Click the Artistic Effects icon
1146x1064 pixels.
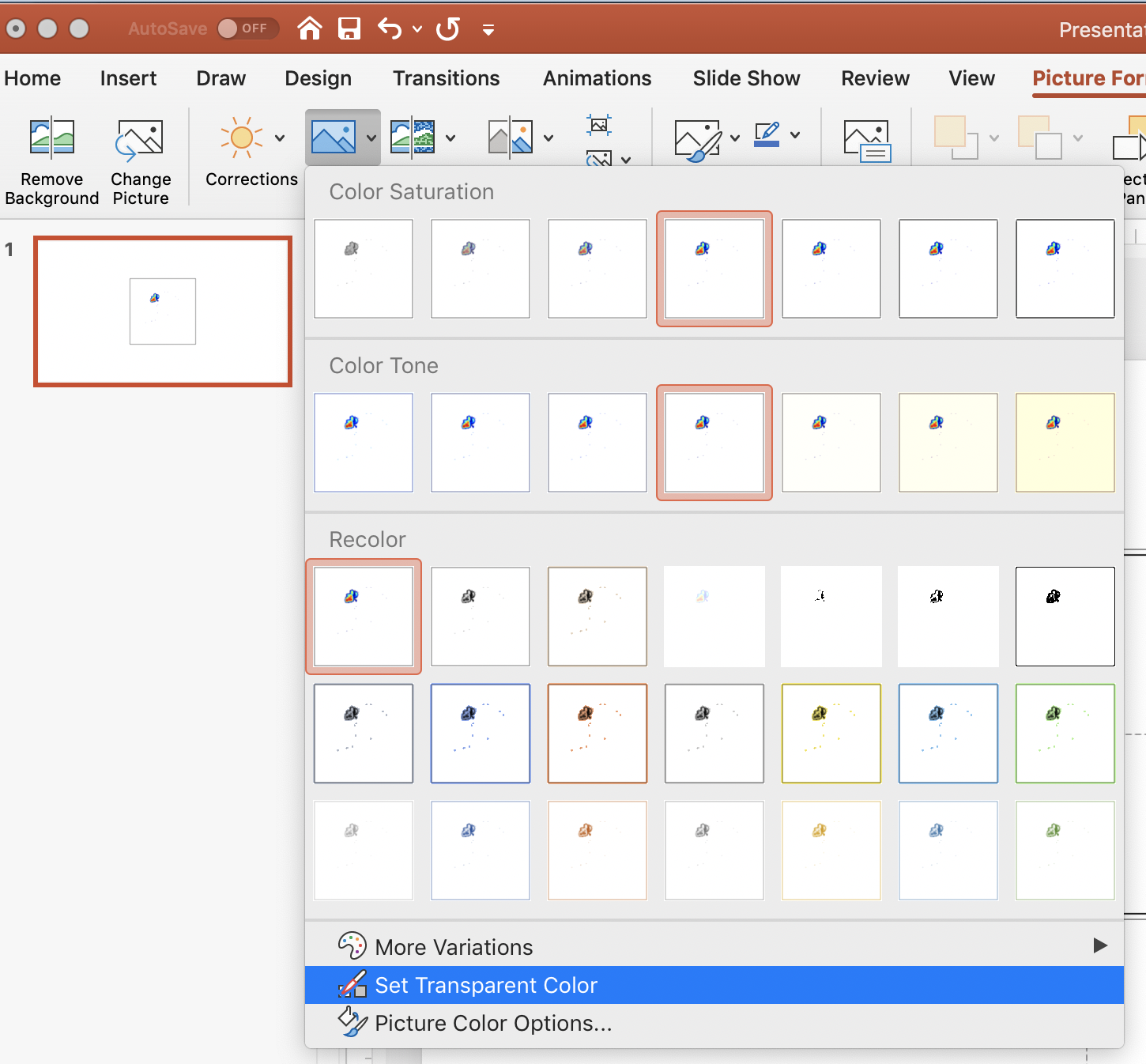413,138
